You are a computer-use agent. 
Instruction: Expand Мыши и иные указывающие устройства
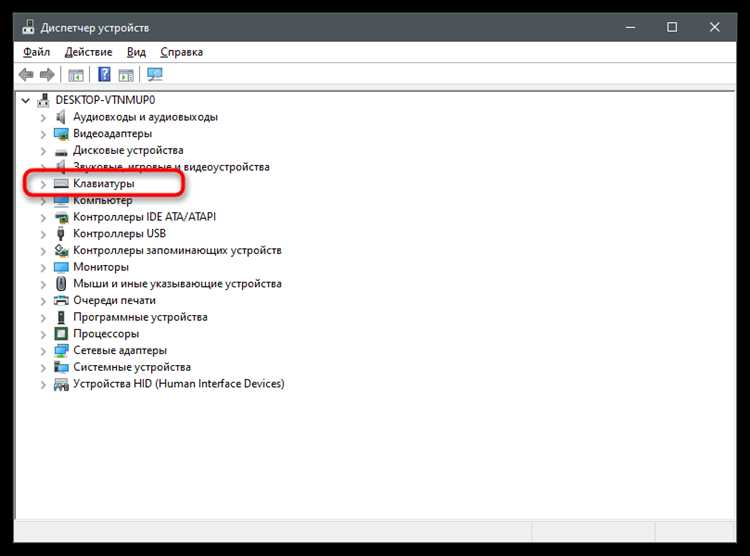click(x=43, y=284)
